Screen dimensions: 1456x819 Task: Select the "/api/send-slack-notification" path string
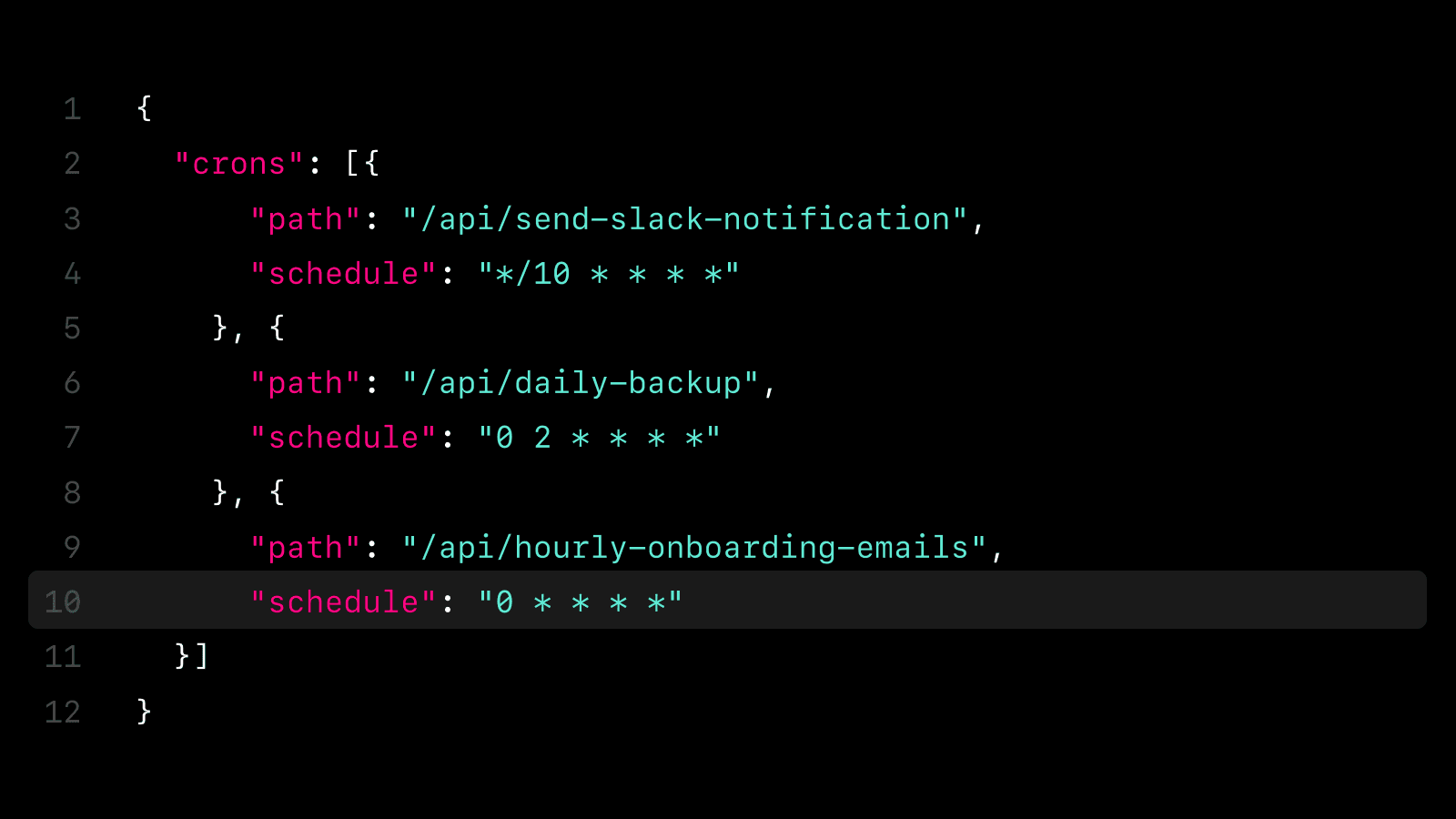coord(684,219)
